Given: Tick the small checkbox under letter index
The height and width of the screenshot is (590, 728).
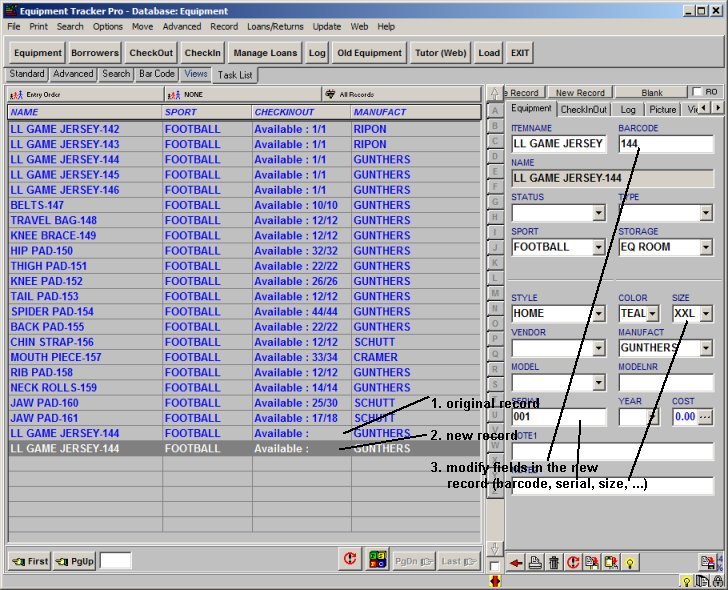Looking at the screenshot, I should [x=495, y=566].
